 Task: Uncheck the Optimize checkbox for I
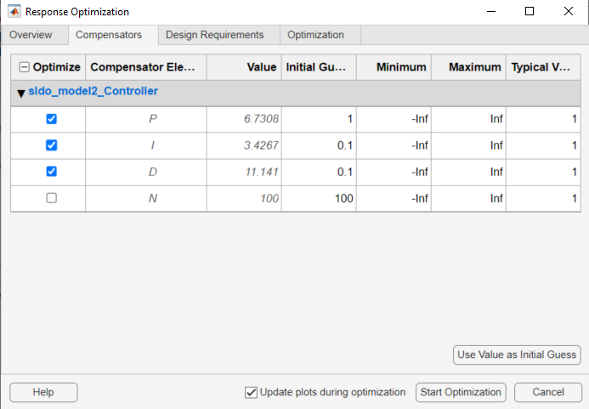click(x=51, y=145)
